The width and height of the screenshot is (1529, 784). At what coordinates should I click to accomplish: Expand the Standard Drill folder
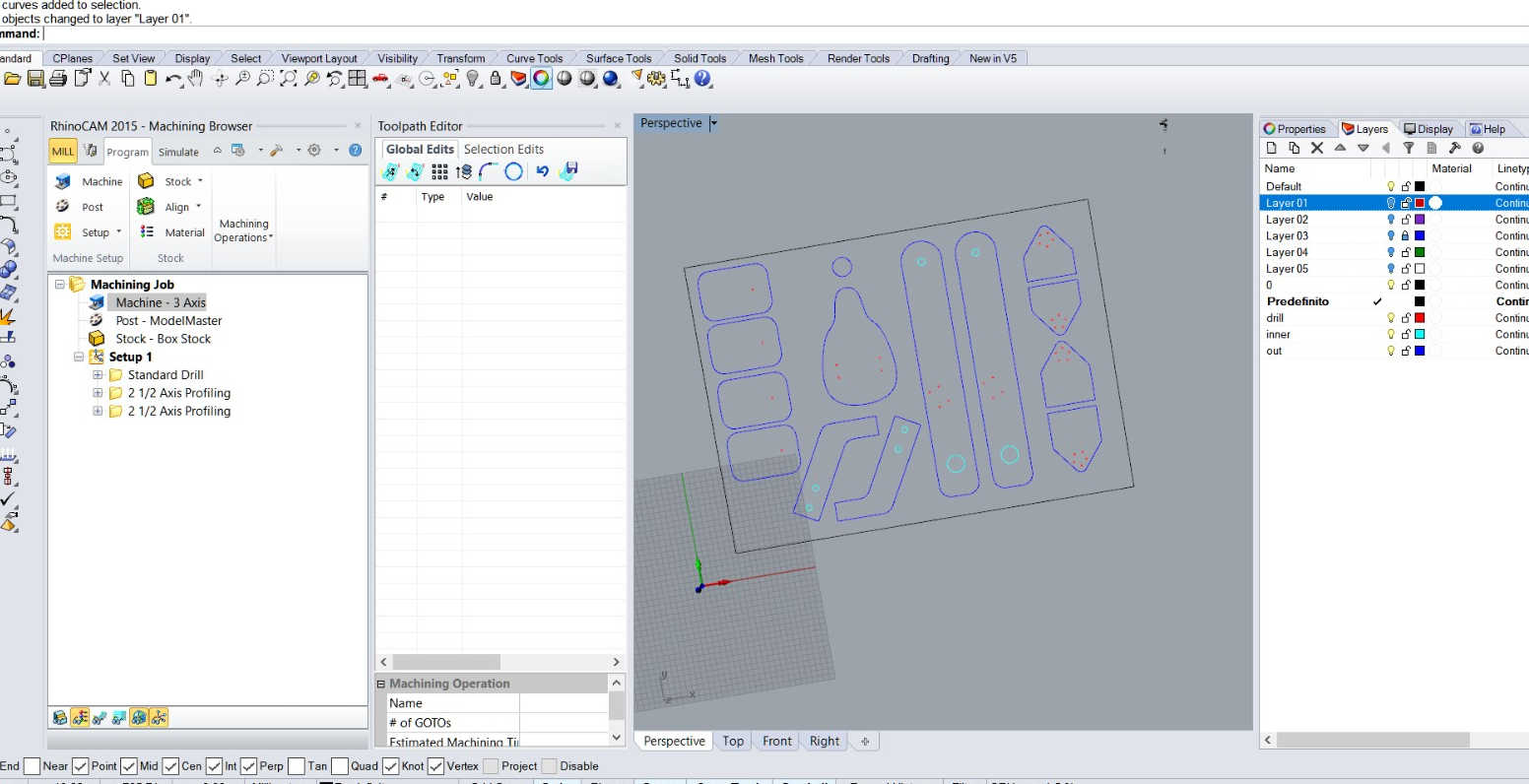pos(98,375)
